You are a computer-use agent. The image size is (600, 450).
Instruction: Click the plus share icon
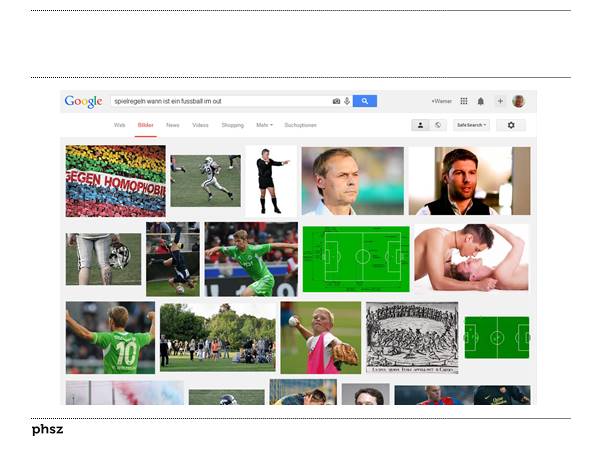click(500, 101)
